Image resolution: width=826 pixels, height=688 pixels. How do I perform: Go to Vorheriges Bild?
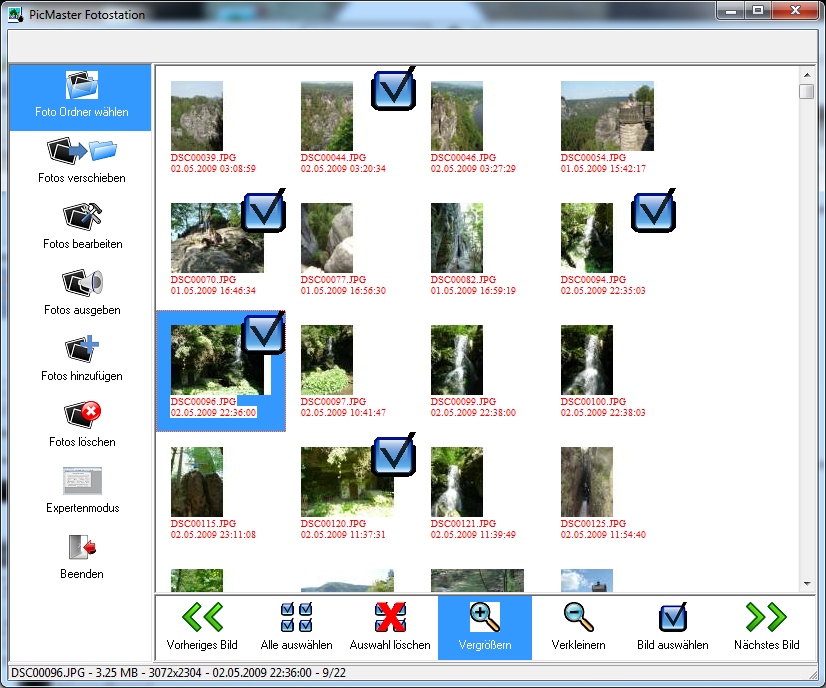tap(202, 627)
